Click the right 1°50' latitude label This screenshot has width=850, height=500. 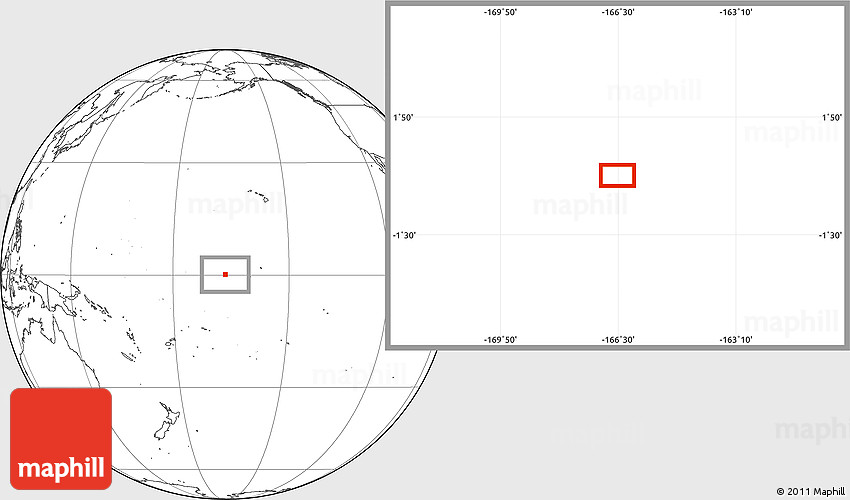(x=832, y=118)
